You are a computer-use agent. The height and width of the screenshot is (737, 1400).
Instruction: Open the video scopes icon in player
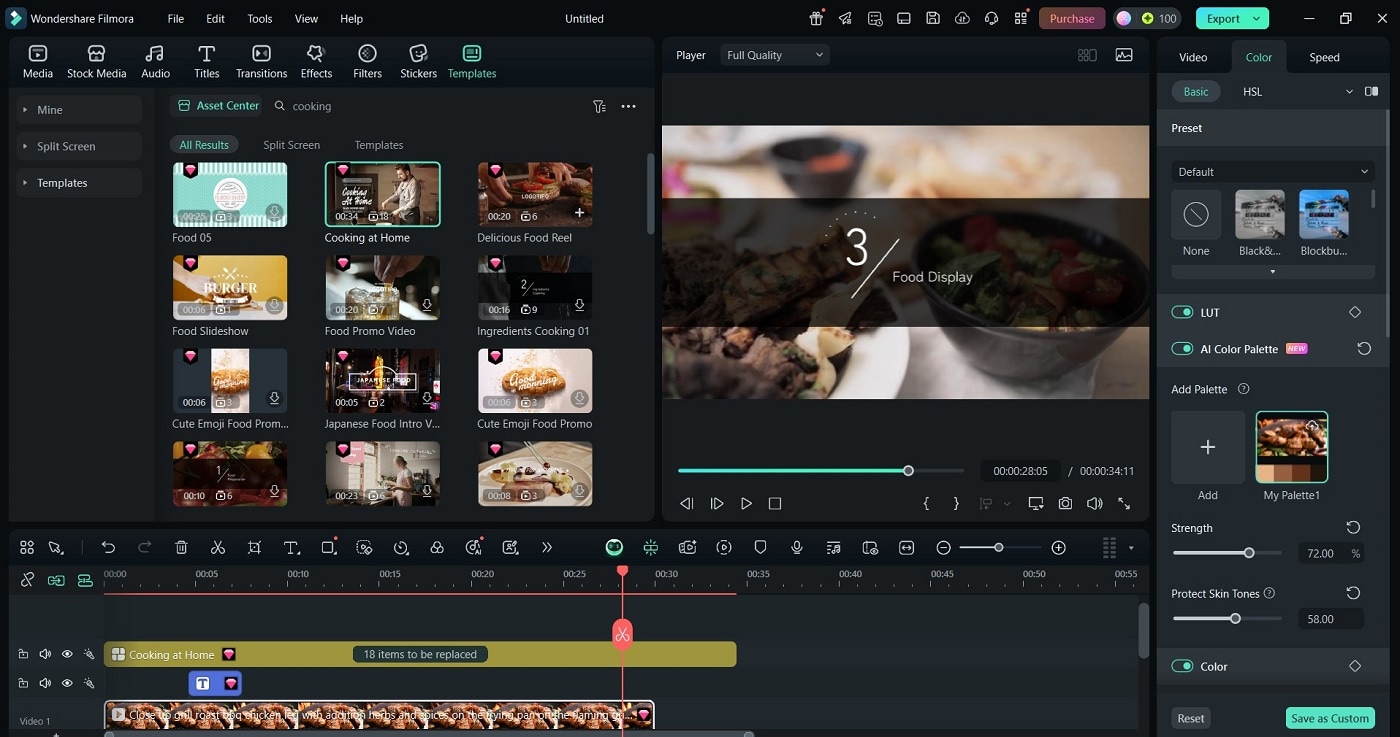point(1124,55)
